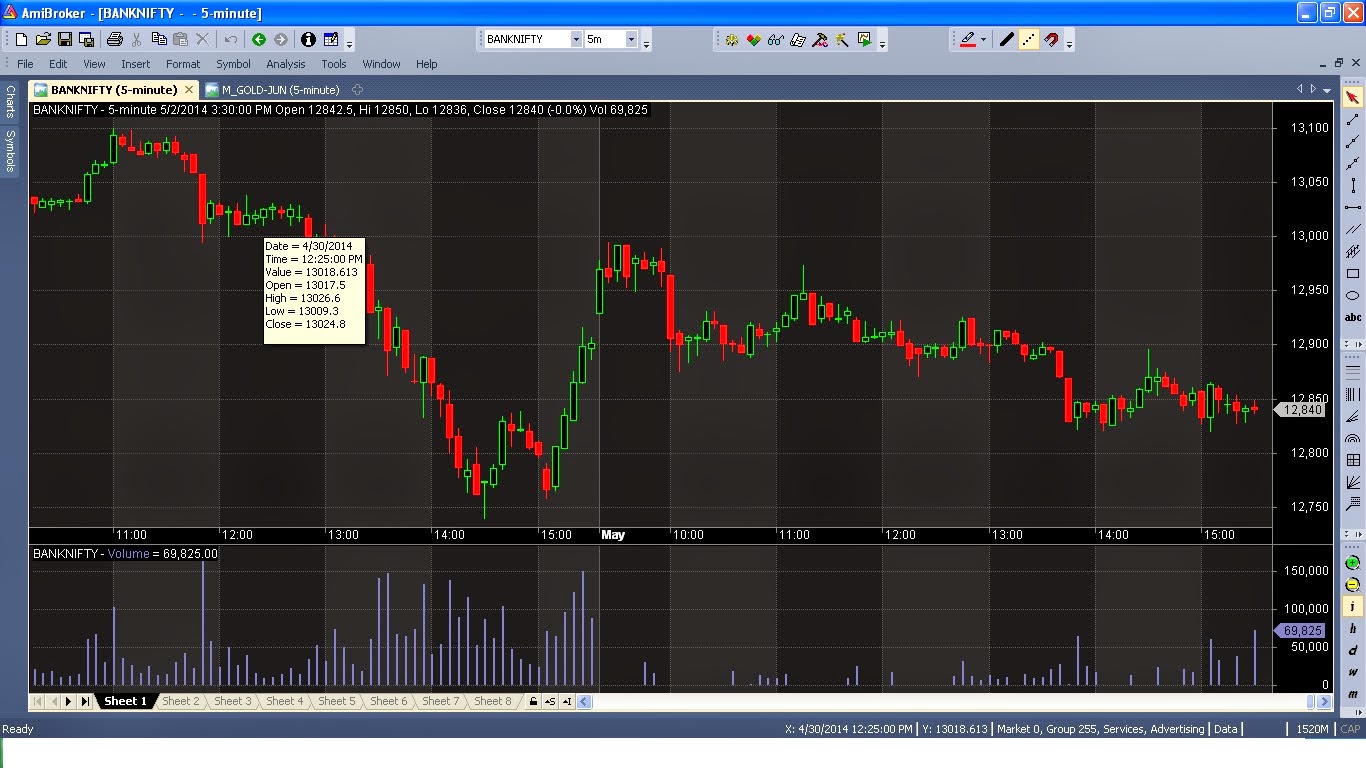Toggle intraday 'i' periodicity button
This screenshot has width=1366, height=768.
click(1353, 607)
